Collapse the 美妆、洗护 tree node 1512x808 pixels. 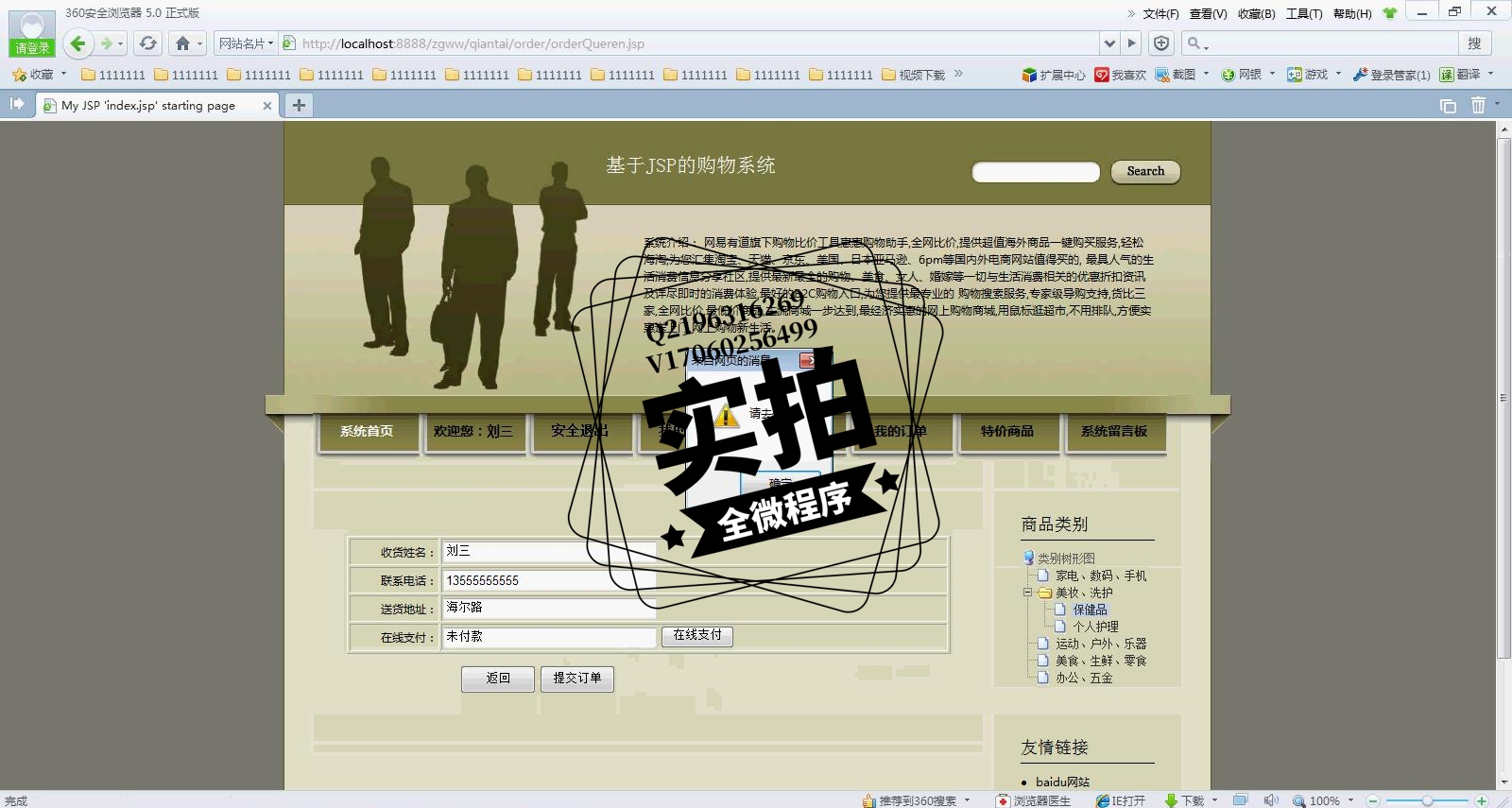coord(1027,593)
